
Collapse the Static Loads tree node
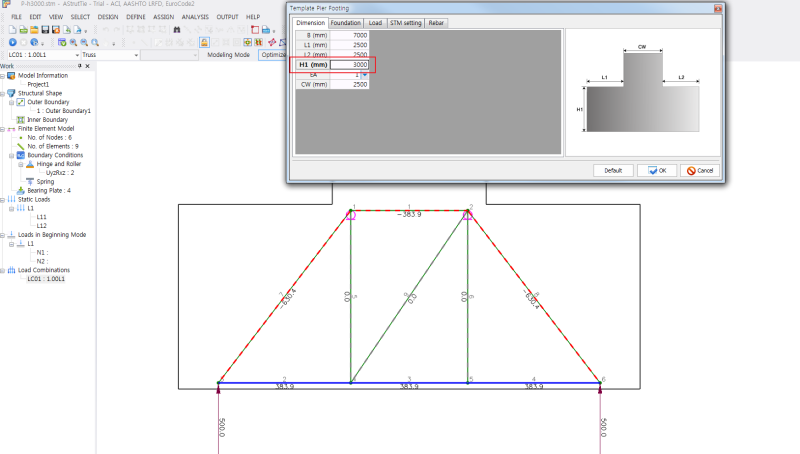click(x=3, y=200)
